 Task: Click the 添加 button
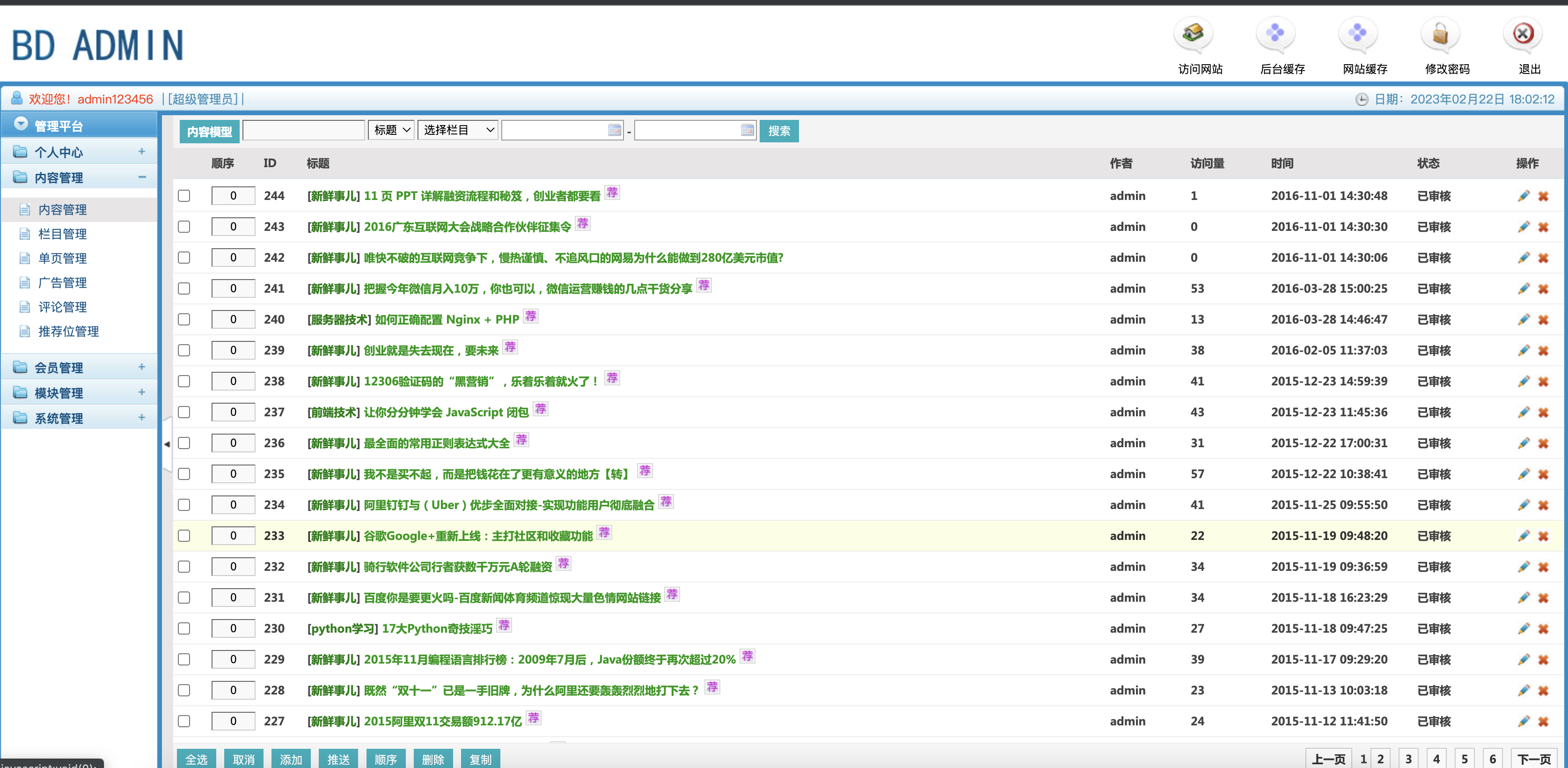291,759
